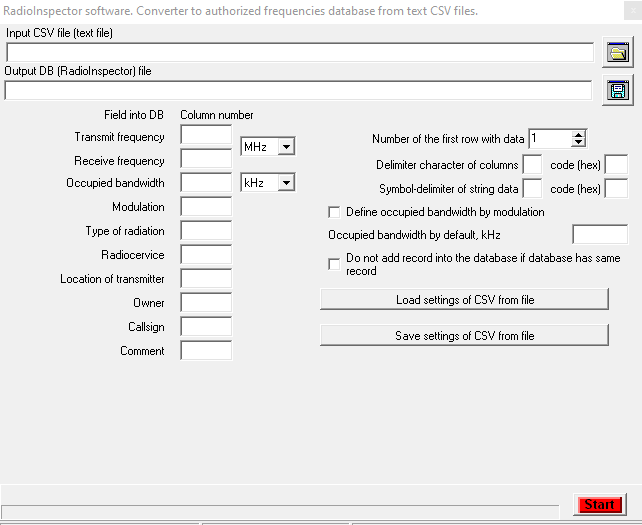The height and width of the screenshot is (525, 642).
Task: Open the kHz bandwidth unit dropdown
Action: pyautogui.click(x=286, y=182)
